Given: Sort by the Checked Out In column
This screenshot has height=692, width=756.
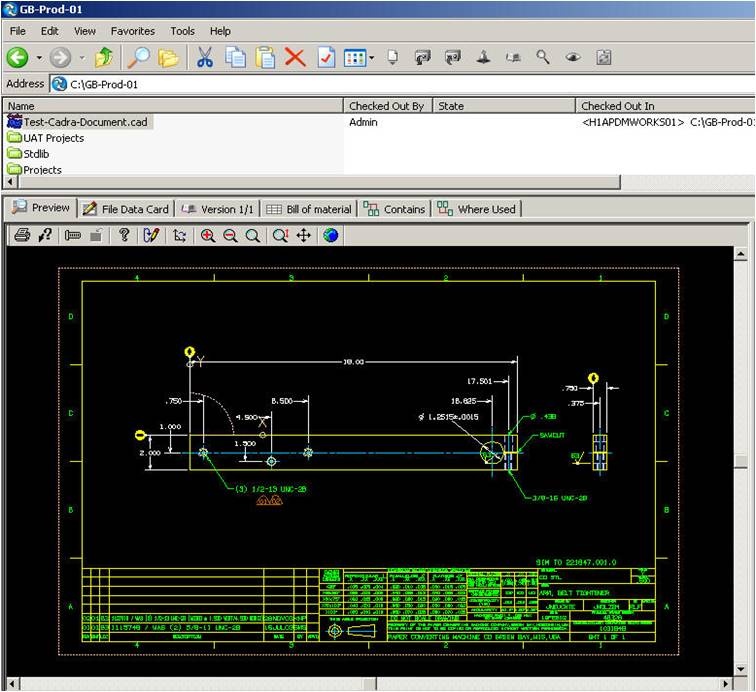Looking at the screenshot, I should pos(665,106).
